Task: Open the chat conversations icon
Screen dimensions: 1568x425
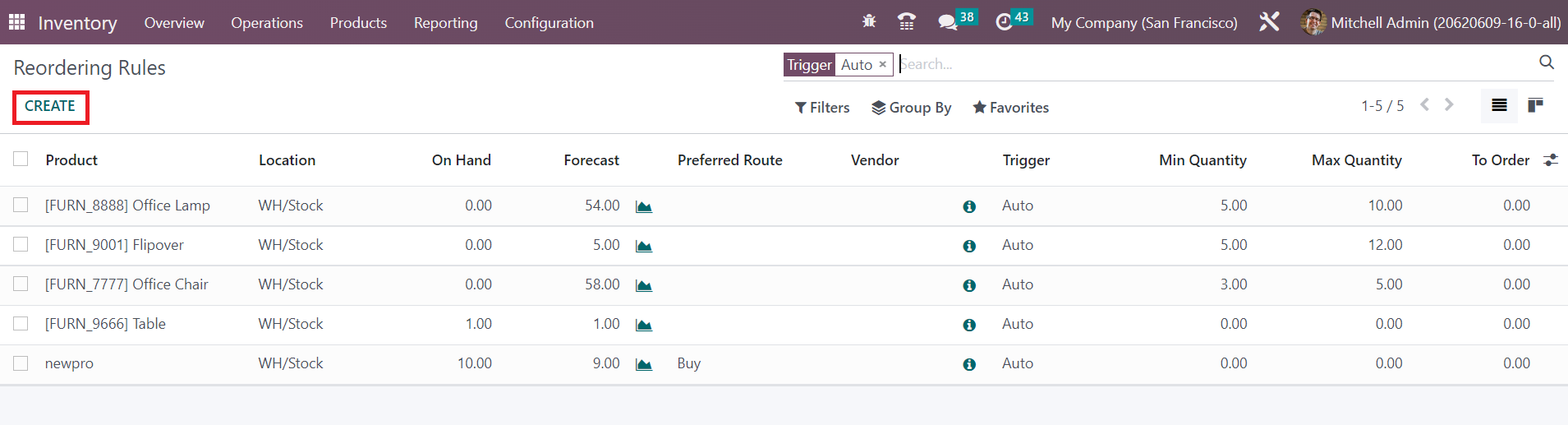Action: coord(948,22)
